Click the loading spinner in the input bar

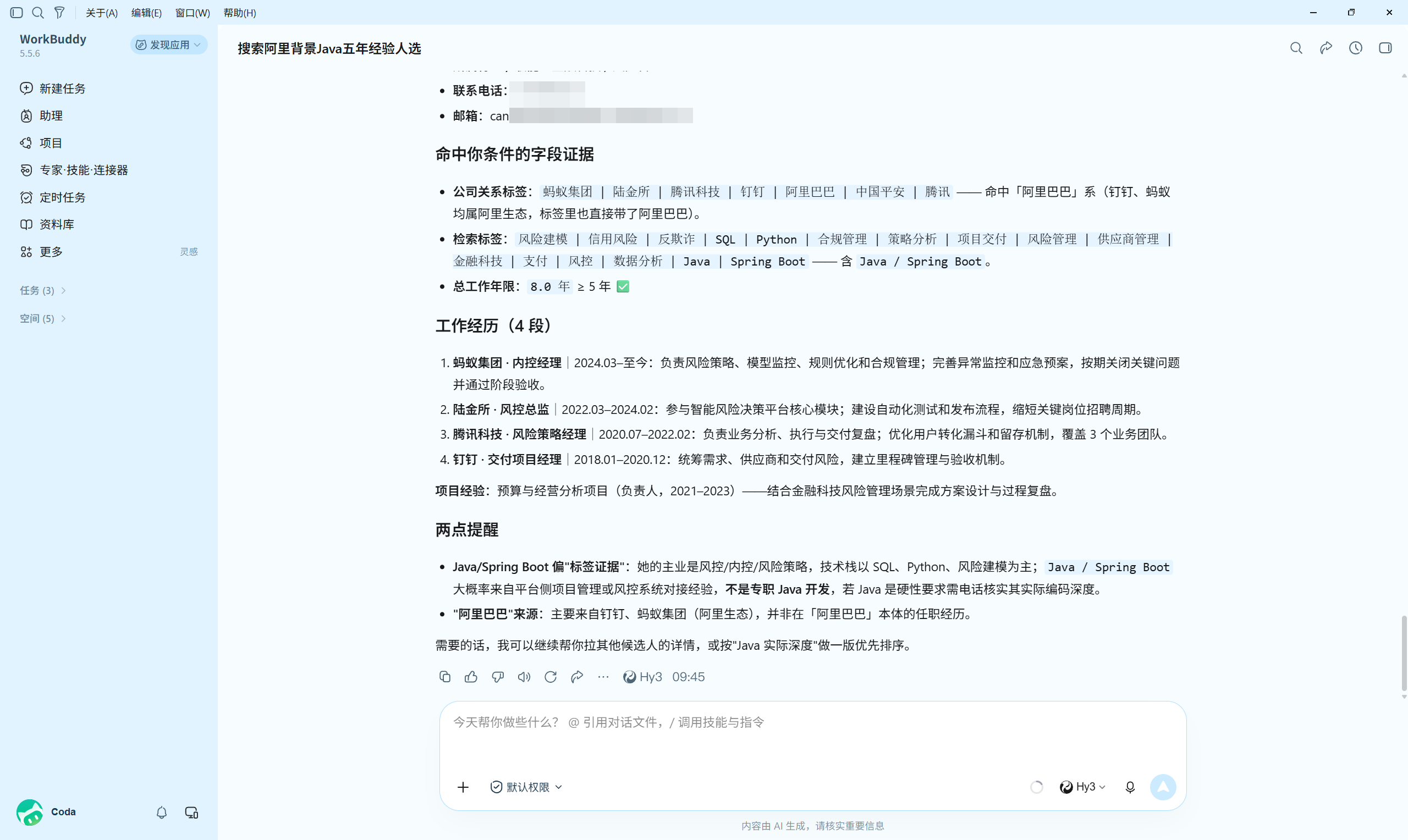1037,787
